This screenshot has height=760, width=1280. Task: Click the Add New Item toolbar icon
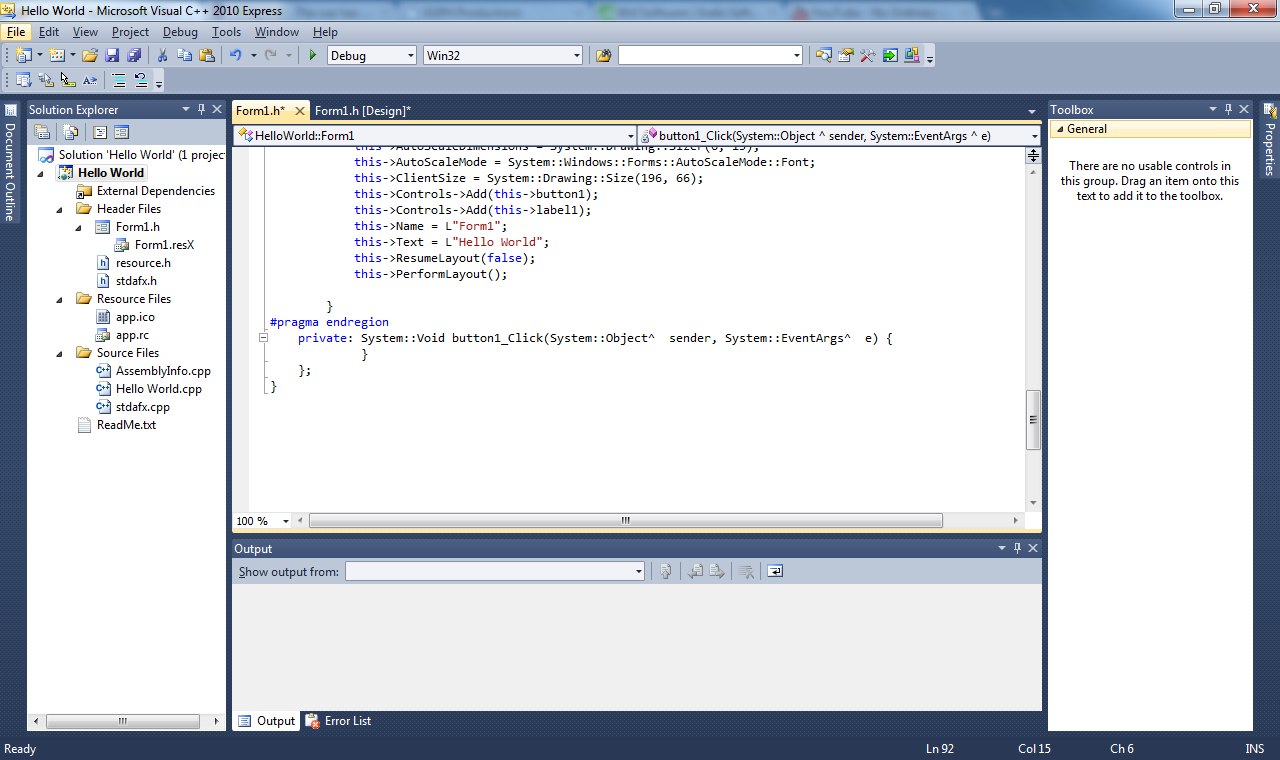coord(57,55)
